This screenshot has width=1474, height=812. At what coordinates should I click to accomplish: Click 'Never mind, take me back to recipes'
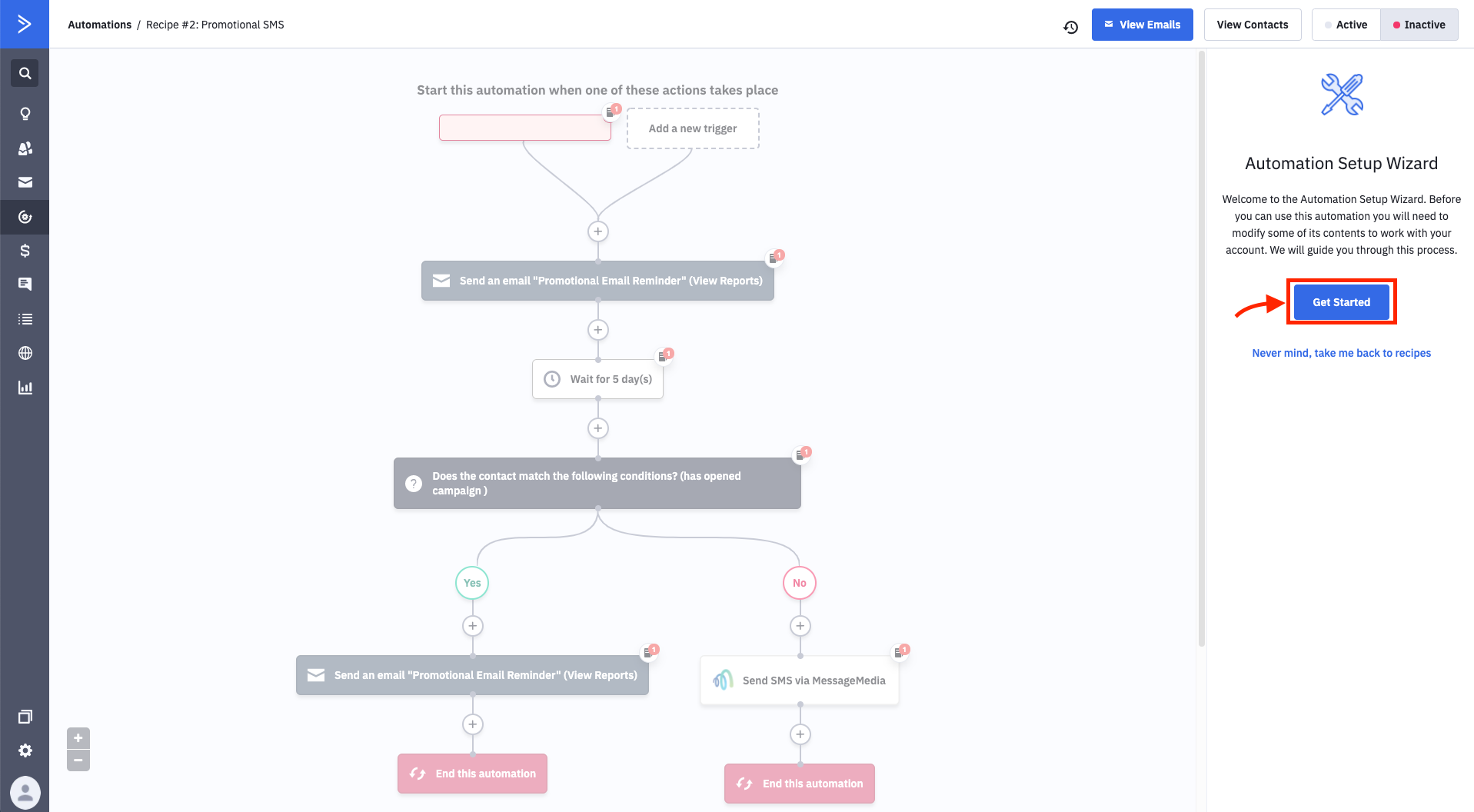[1341, 353]
